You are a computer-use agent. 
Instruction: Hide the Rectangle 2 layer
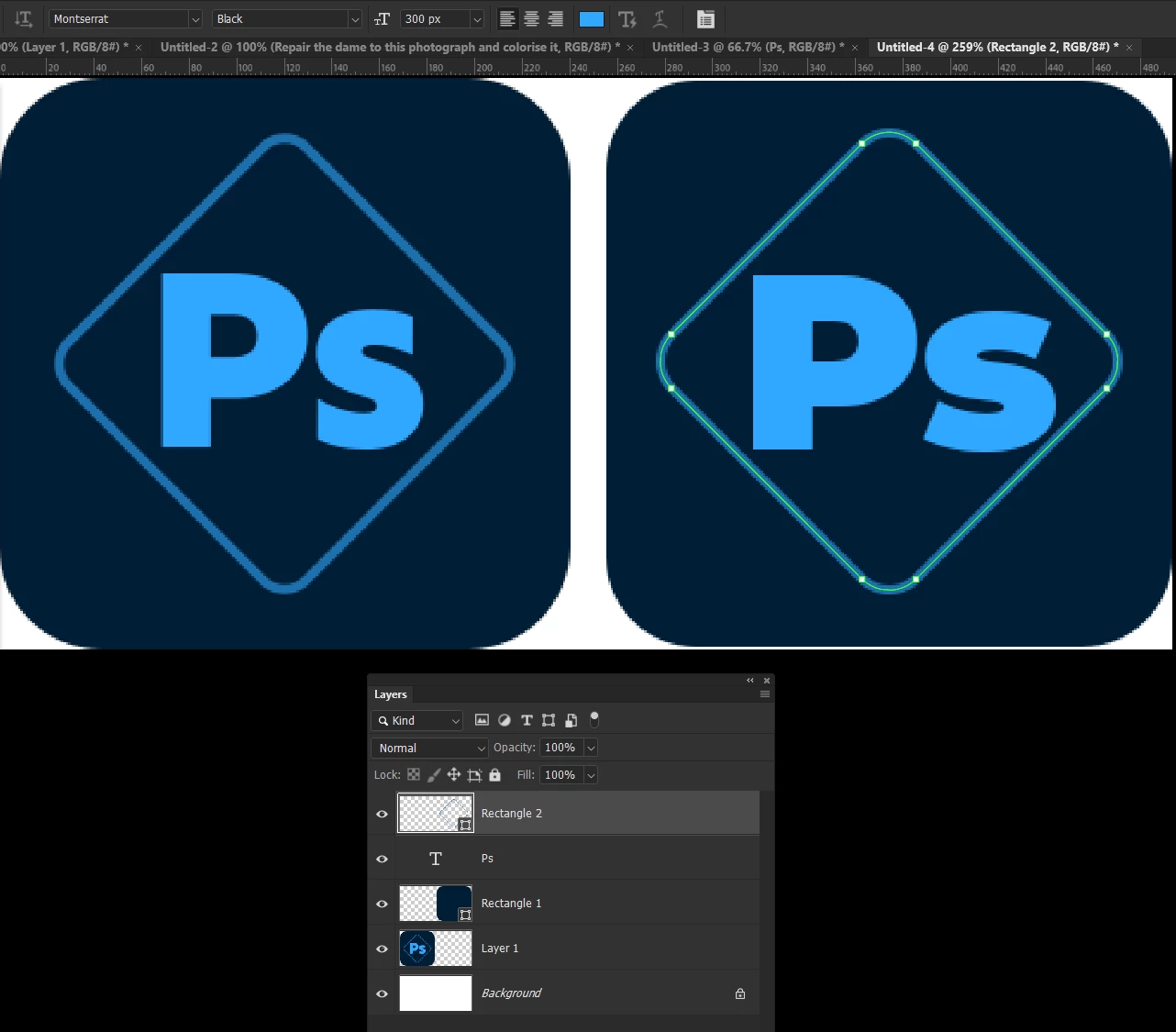pos(383,814)
